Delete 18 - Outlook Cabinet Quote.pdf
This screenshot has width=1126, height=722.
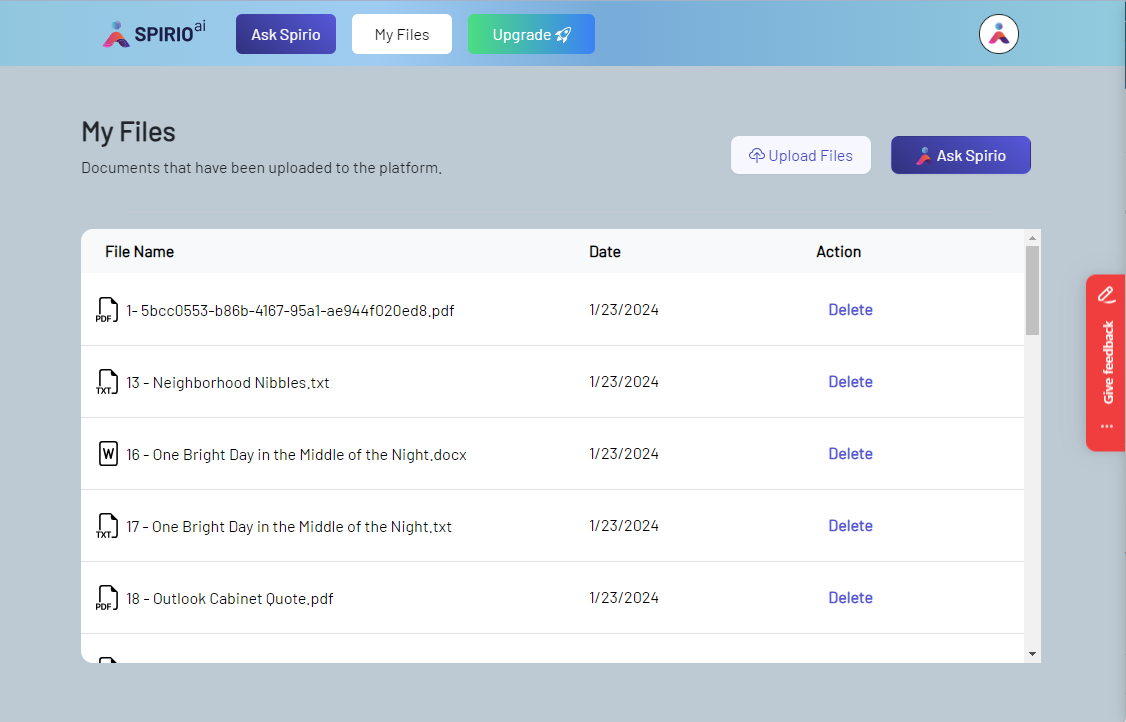point(850,597)
